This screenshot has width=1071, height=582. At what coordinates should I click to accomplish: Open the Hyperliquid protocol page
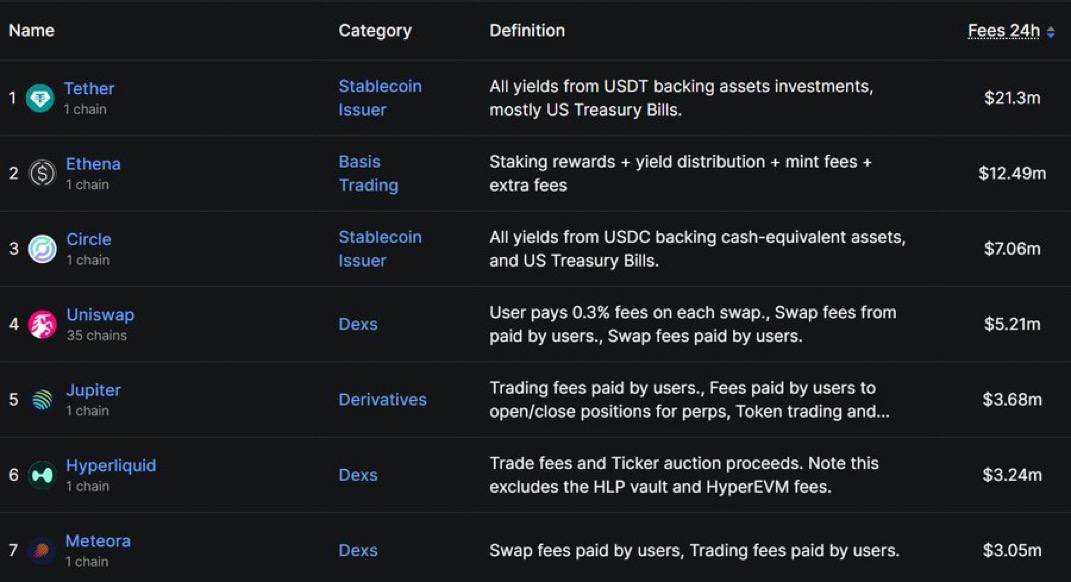[x=111, y=465]
